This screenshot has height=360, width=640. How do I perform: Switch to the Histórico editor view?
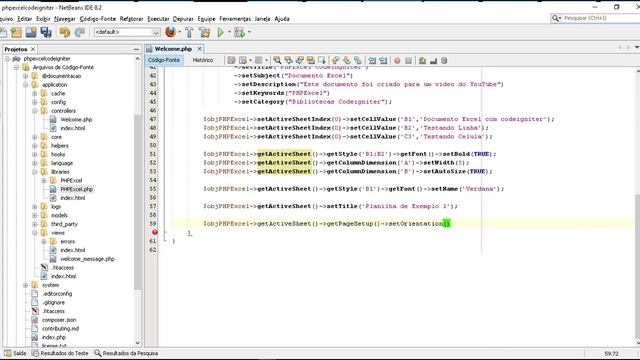click(x=203, y=60)
